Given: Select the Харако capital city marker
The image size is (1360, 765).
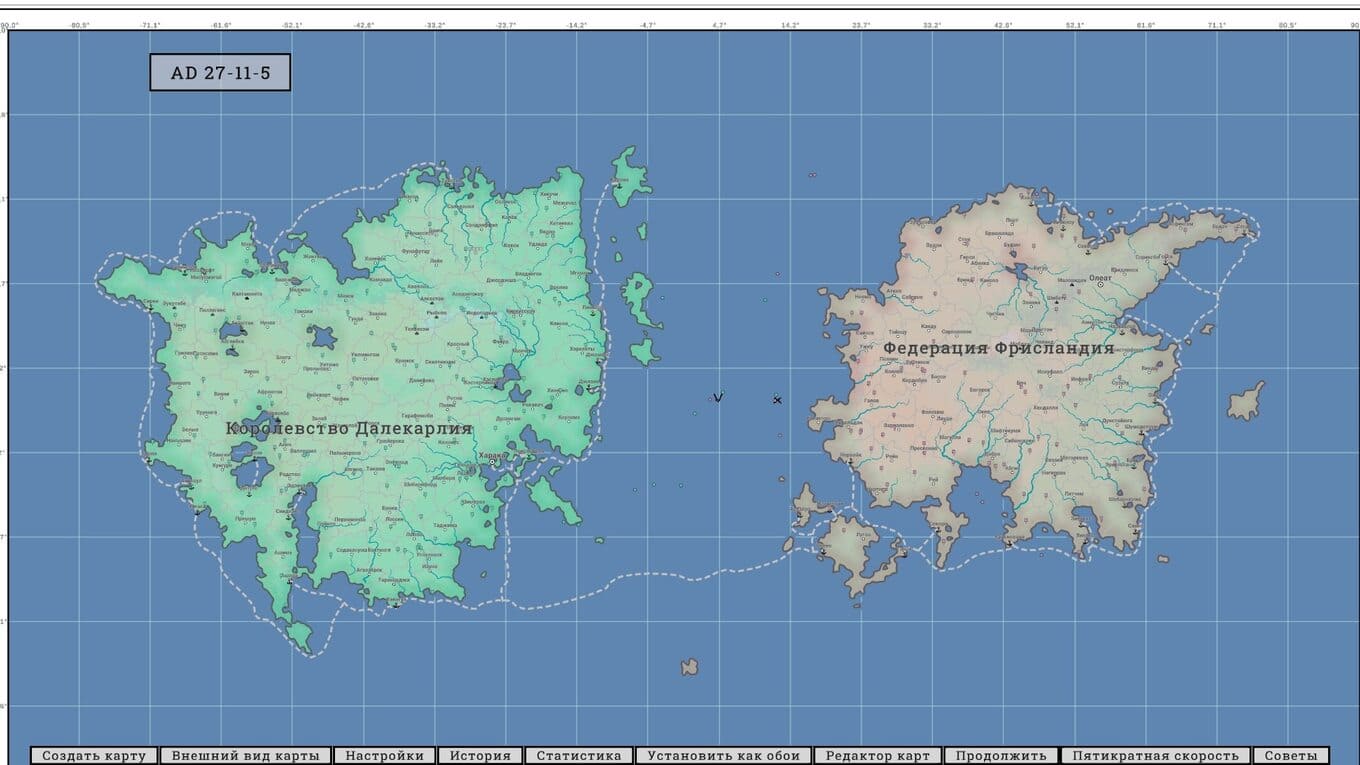Looking at the screenshot, I should (492, 463).
